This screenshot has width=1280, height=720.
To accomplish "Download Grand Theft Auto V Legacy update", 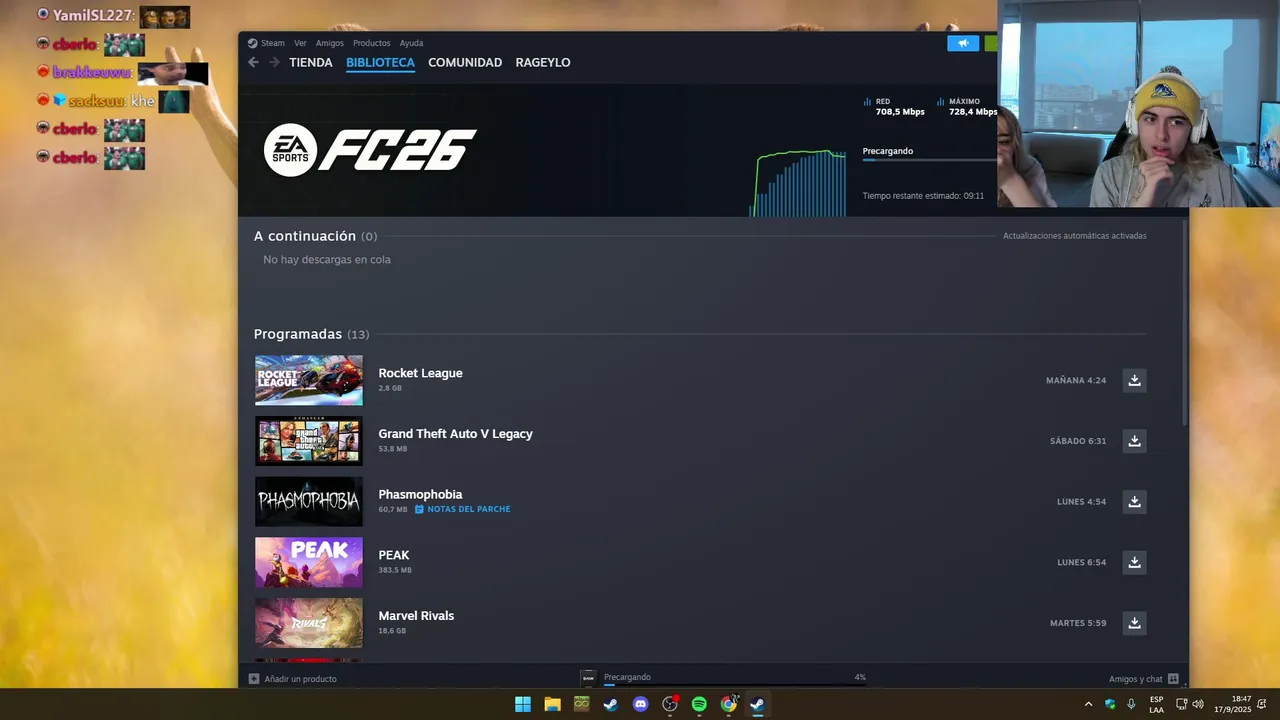I will click(1134, 441).
